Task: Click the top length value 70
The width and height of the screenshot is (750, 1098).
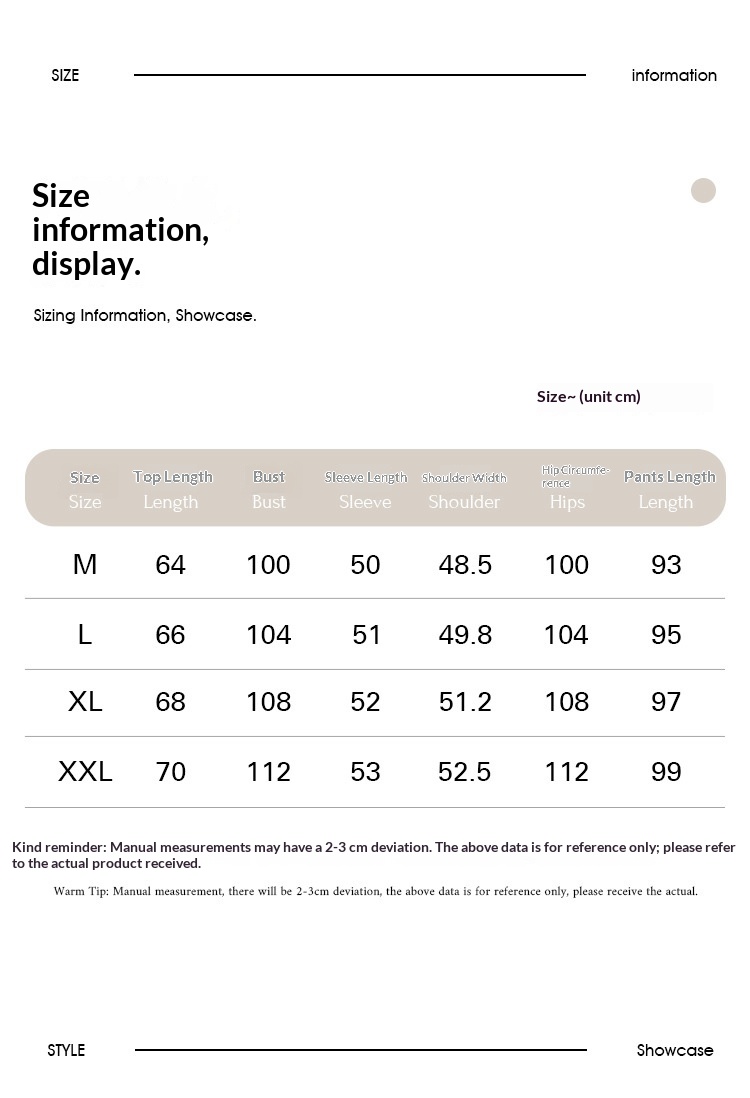Action: click(x=171, y=771)
